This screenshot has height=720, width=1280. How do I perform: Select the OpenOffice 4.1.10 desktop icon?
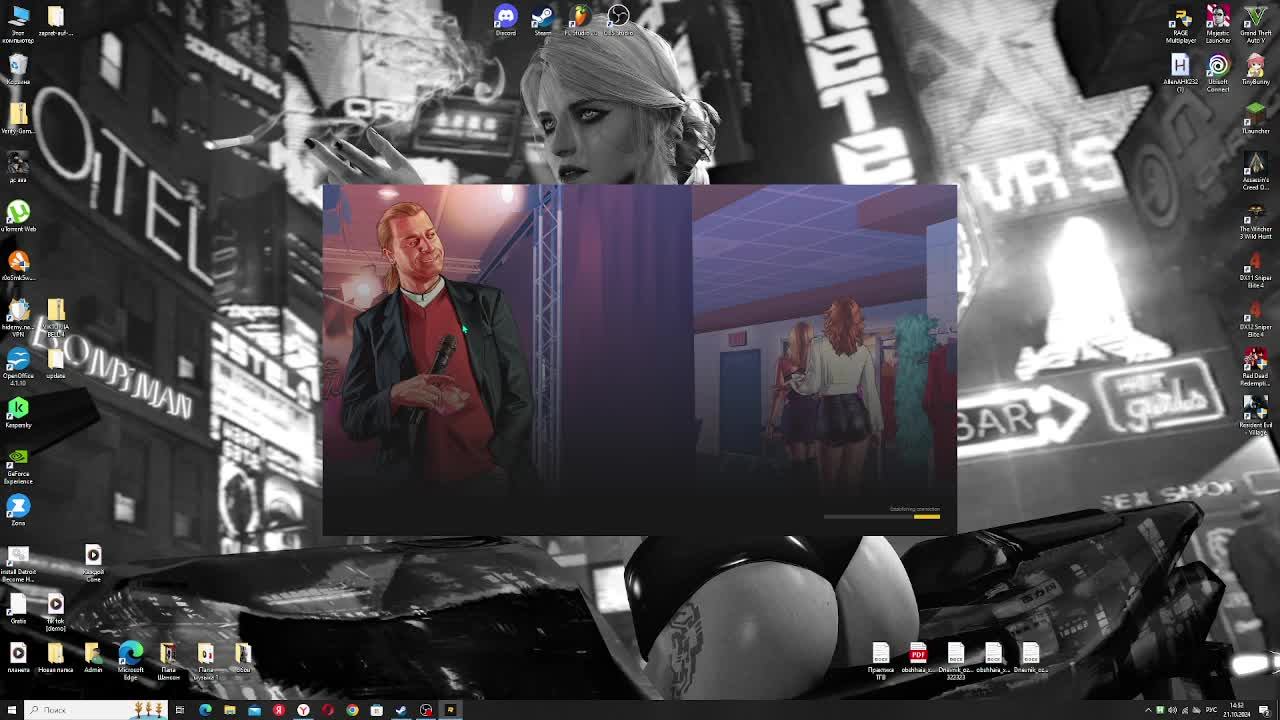coord(18,366)
